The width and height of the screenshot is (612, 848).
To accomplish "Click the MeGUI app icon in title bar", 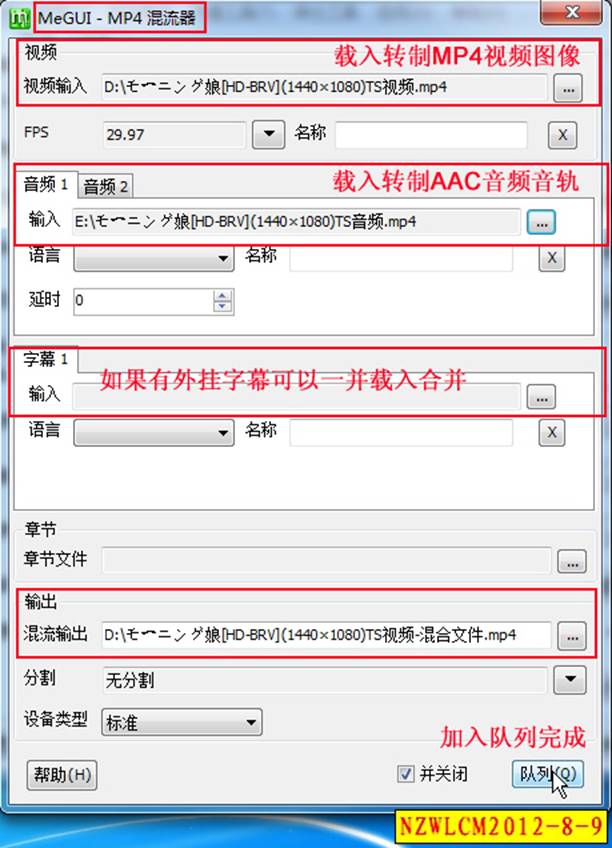I will (19, 18).
